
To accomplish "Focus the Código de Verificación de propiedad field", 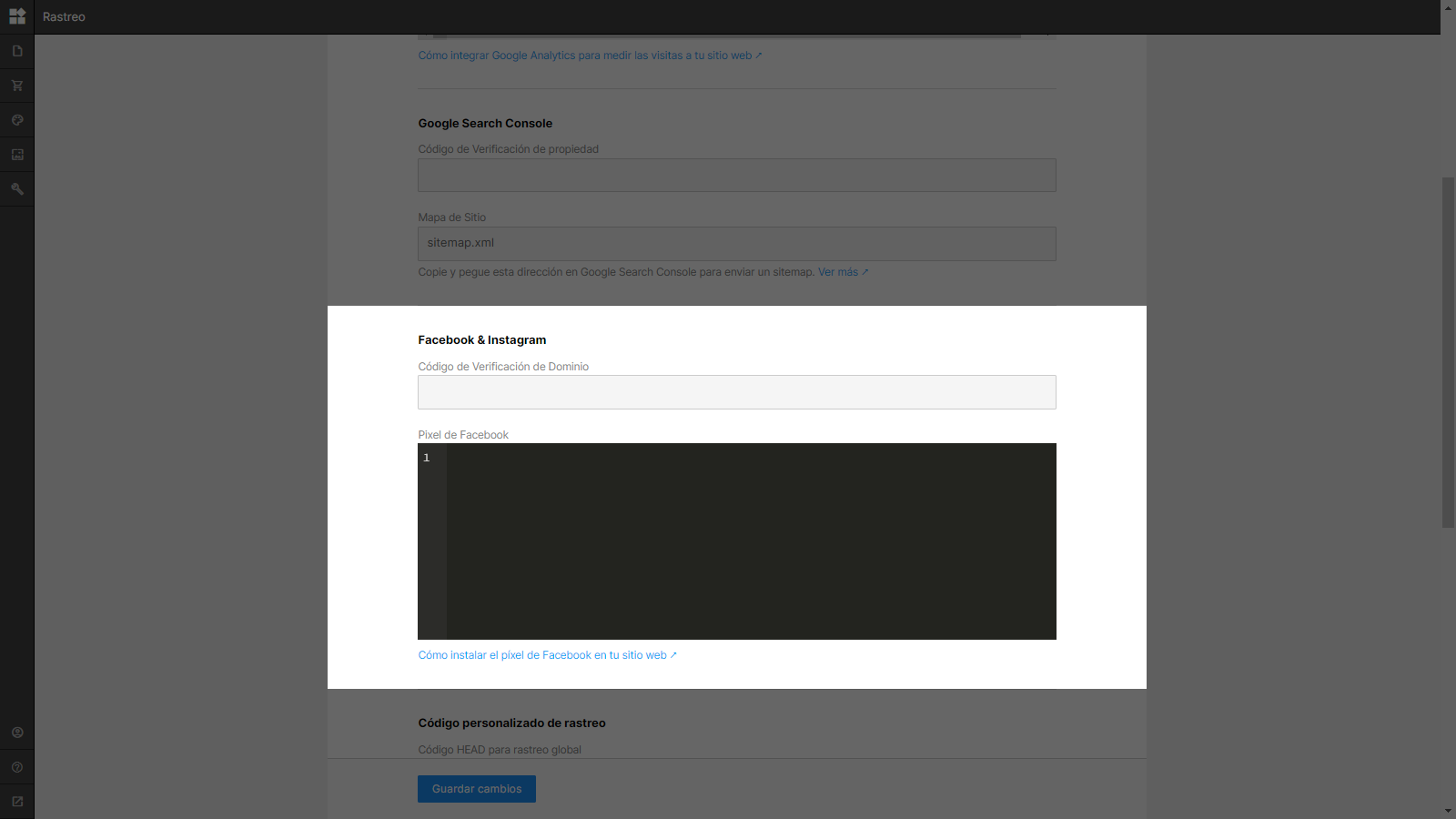I will click(x=737, y=176).
